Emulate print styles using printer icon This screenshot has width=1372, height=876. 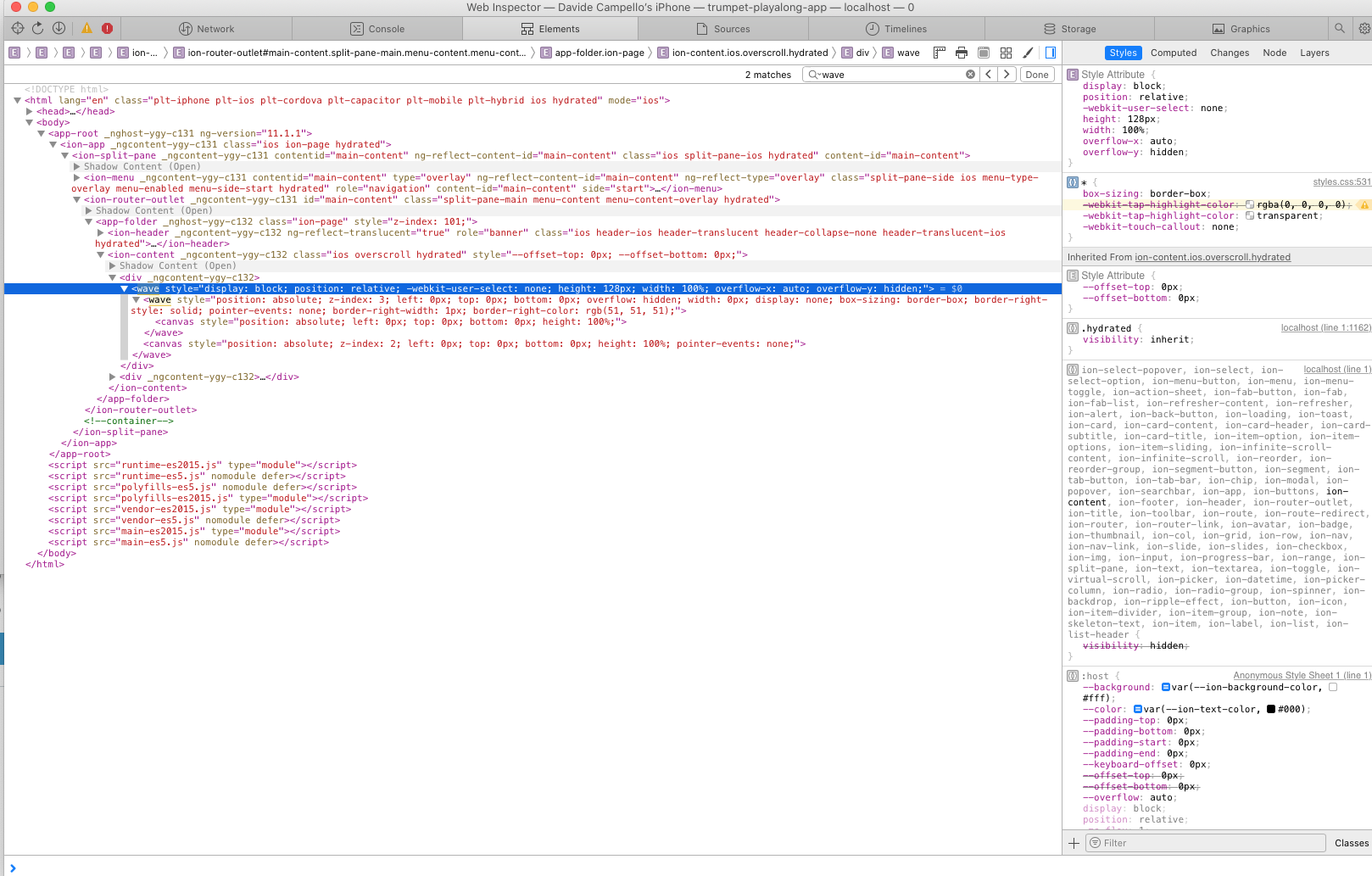coord(962,52)
